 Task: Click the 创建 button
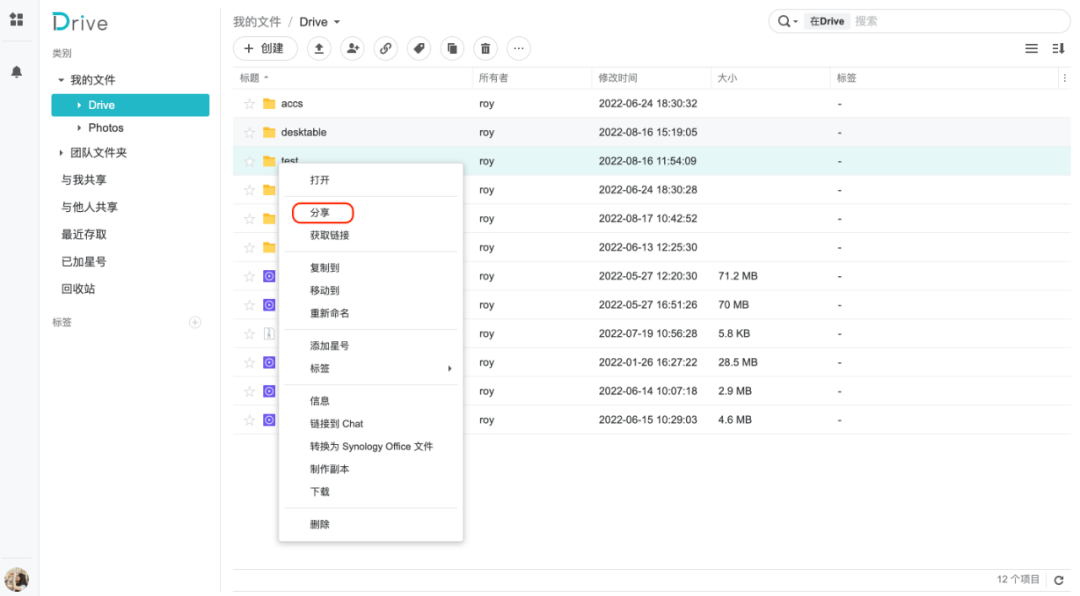(264, 48)
